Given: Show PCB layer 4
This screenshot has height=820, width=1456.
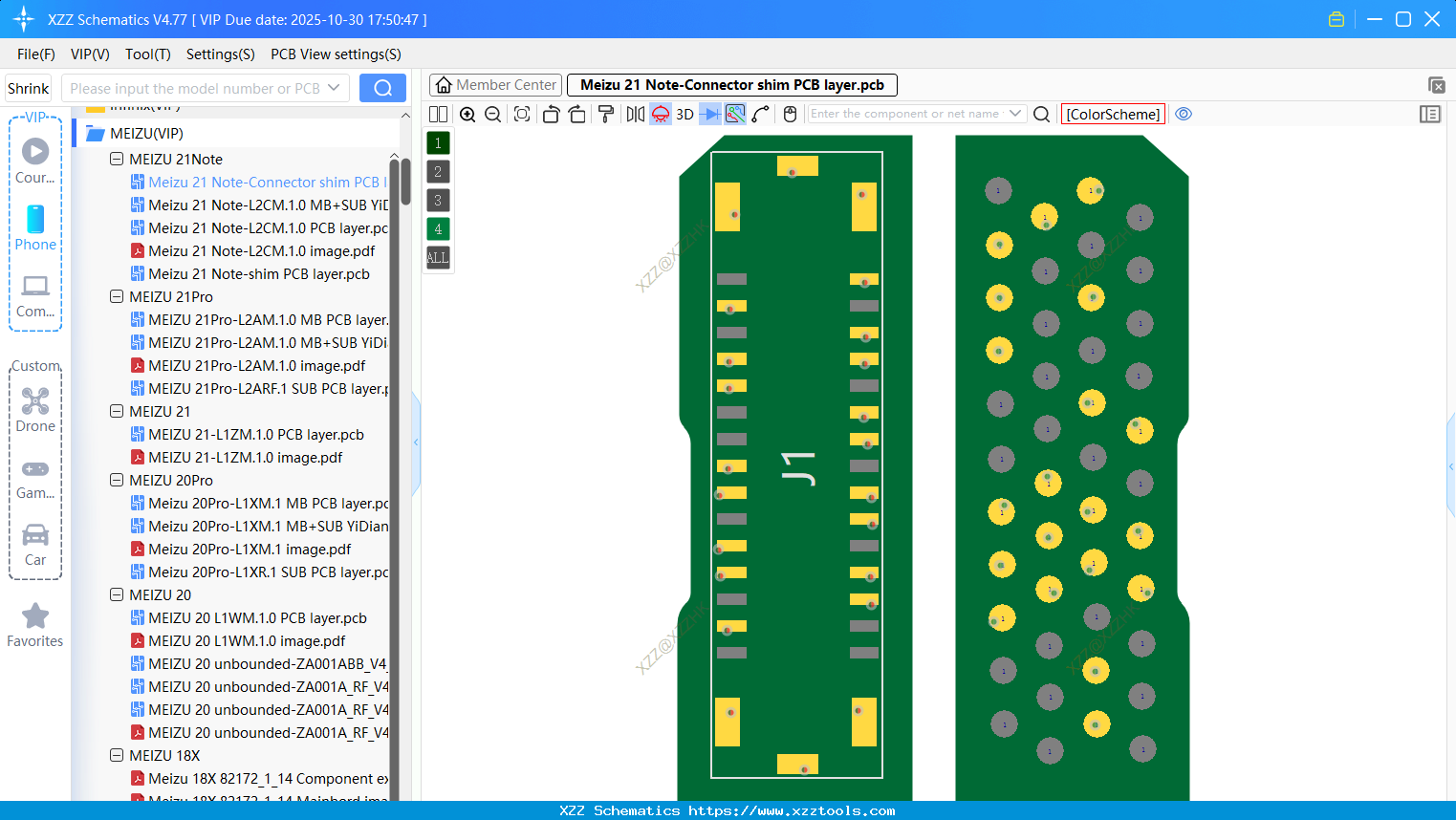Looking at the screenshot, I should tap(438, 229).
